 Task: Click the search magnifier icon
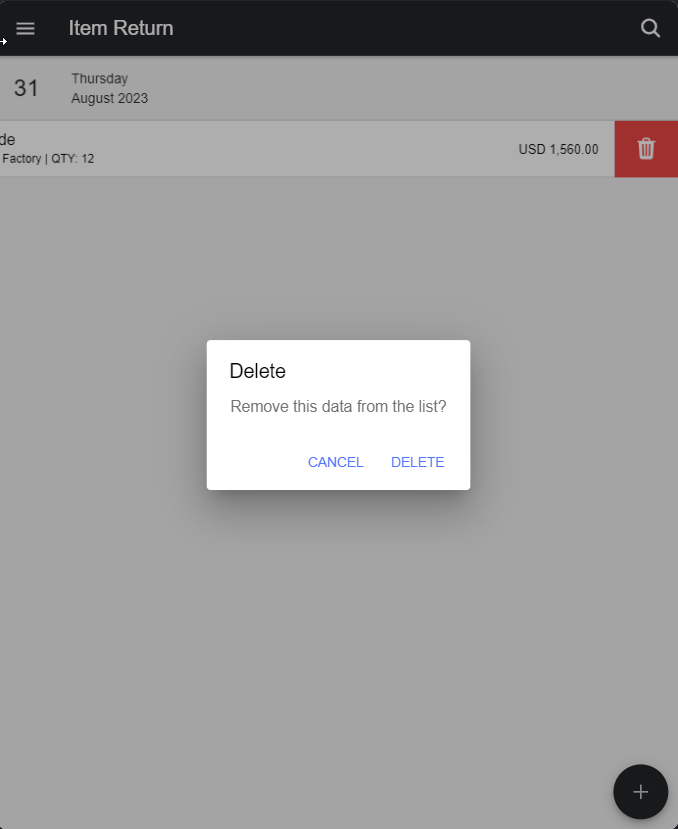[x=650, y=29]
